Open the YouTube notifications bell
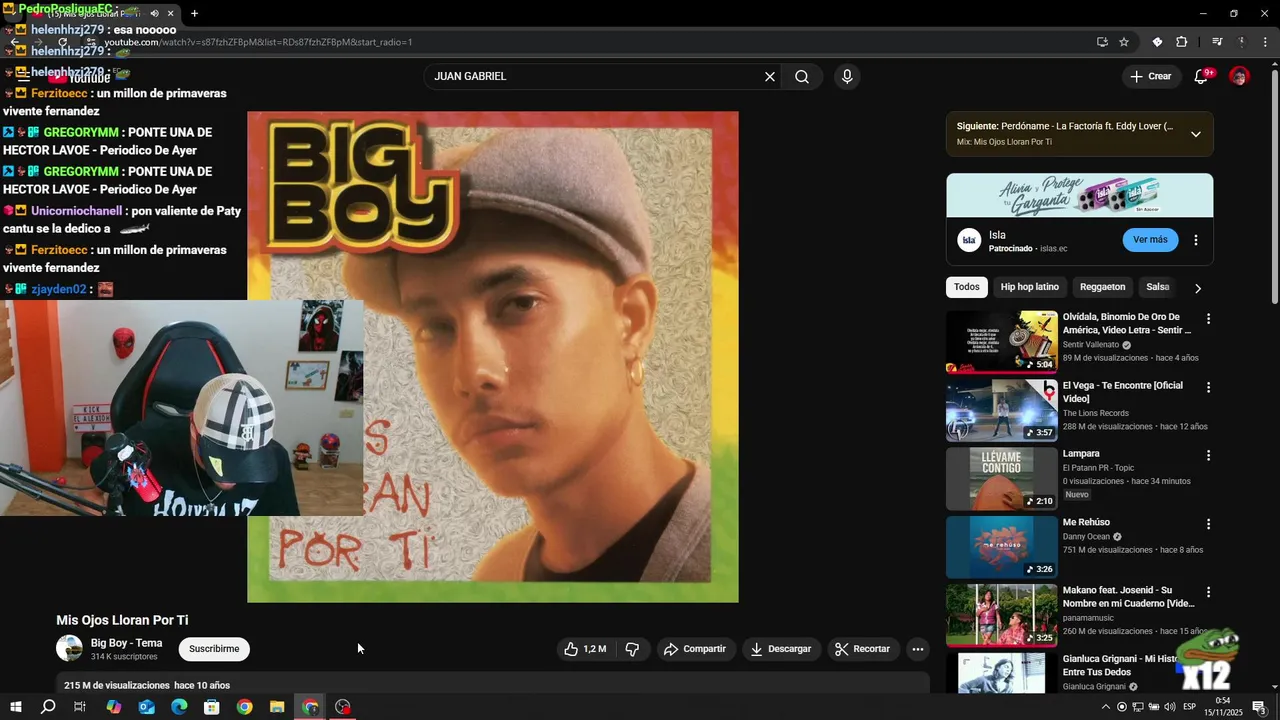This screenshot has height=720, width=1280. (x=1201, y=76)
